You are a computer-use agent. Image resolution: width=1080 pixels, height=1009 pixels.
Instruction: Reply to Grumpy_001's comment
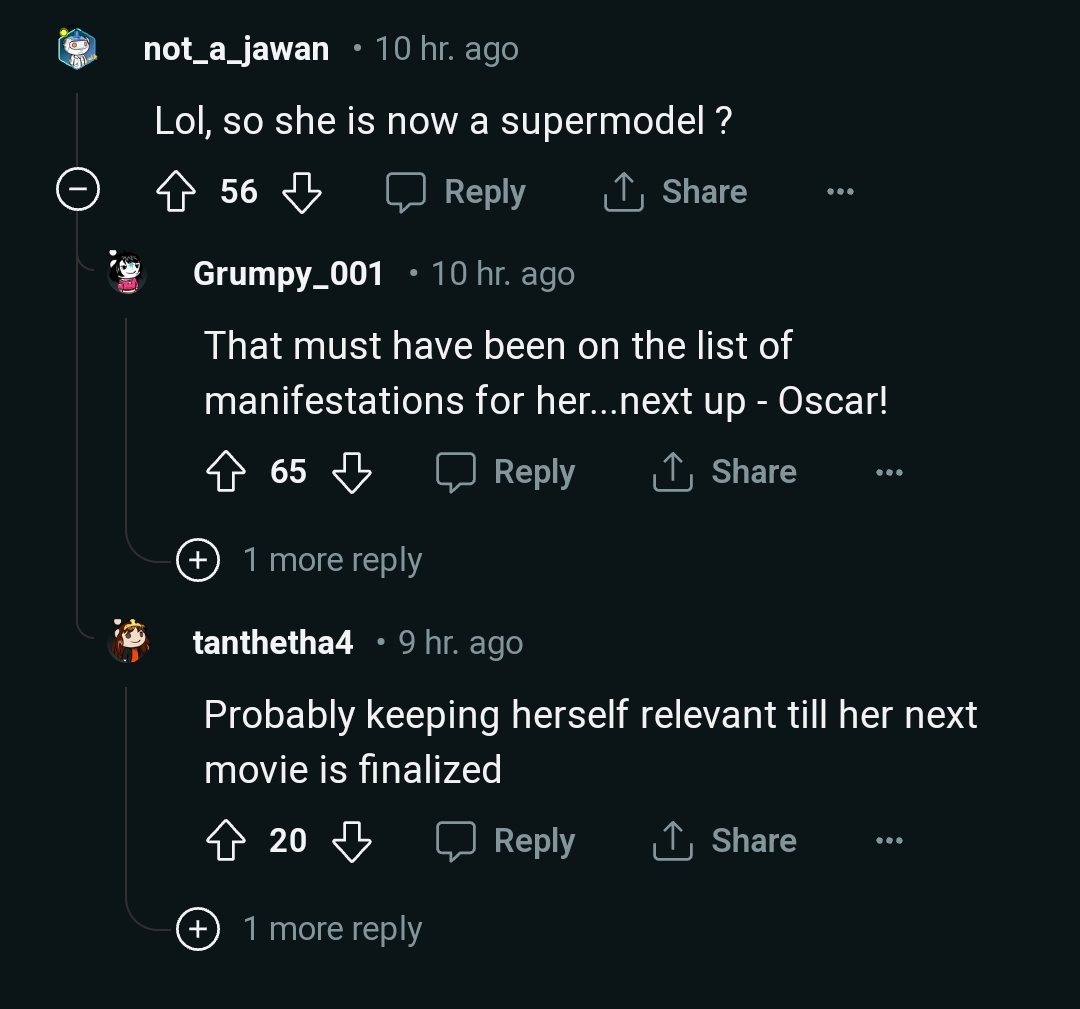click(x=506, y=472)
